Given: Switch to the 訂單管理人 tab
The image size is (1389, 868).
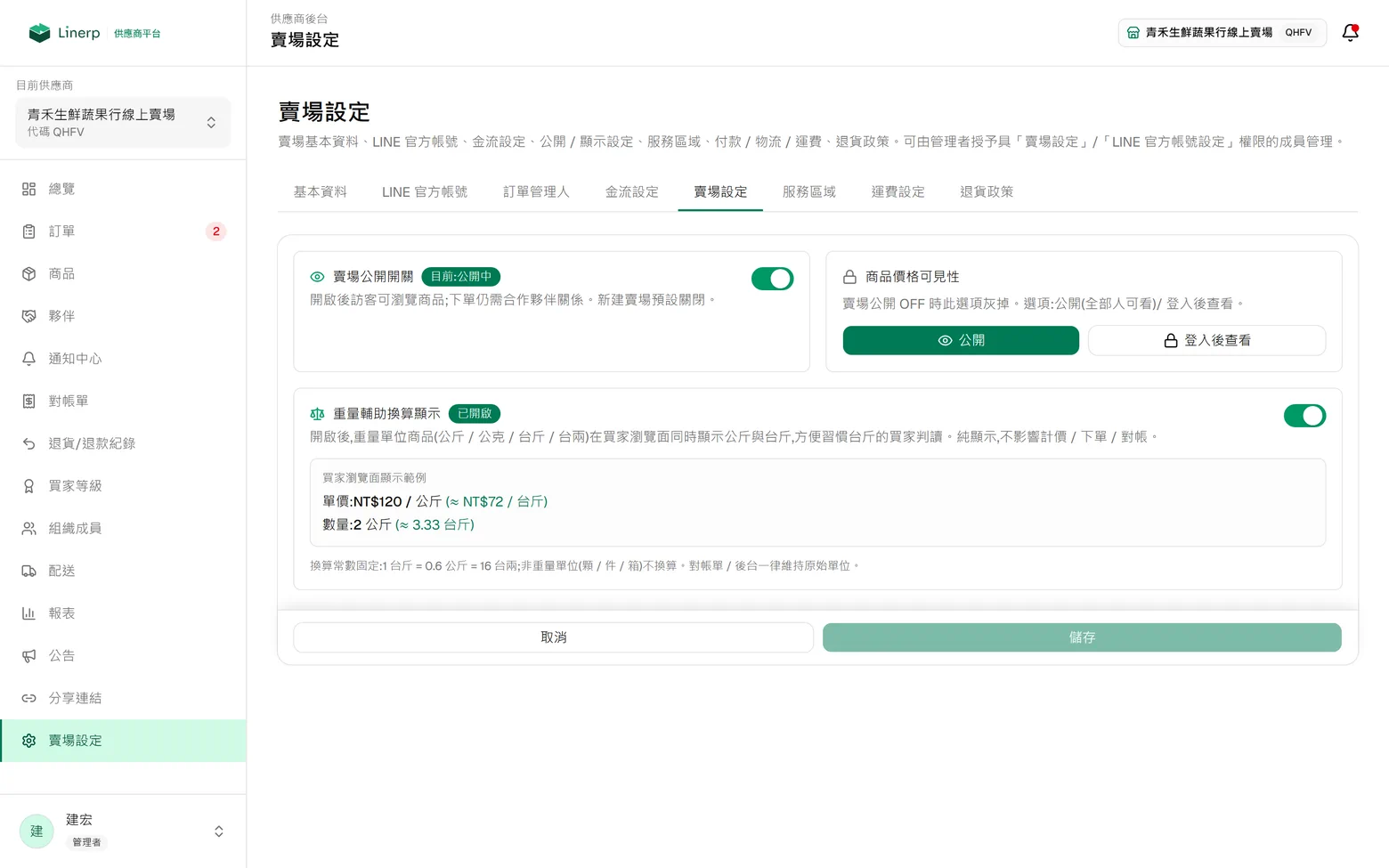Looking at the screenshot, I should pos(536,191).
